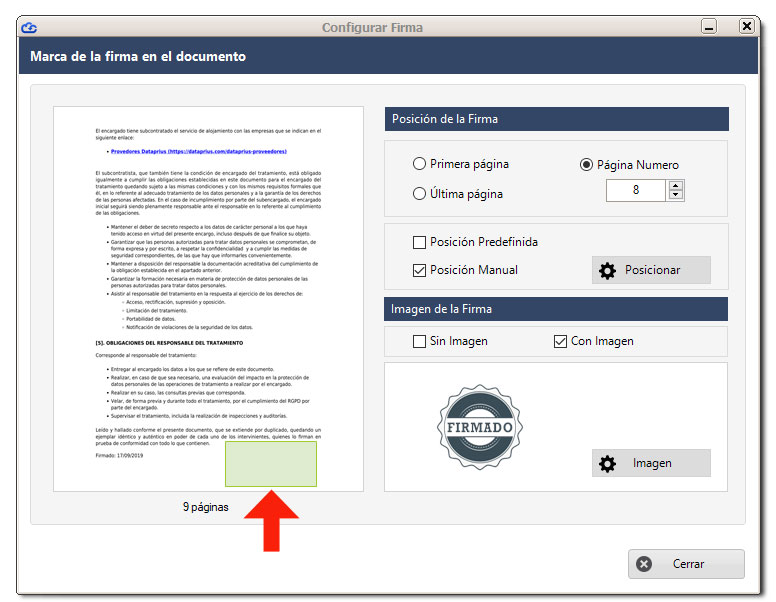This screenshot has height=602, width=776.
Task: Decrease page number with the down arrow
Action: [x=676, y=195]
